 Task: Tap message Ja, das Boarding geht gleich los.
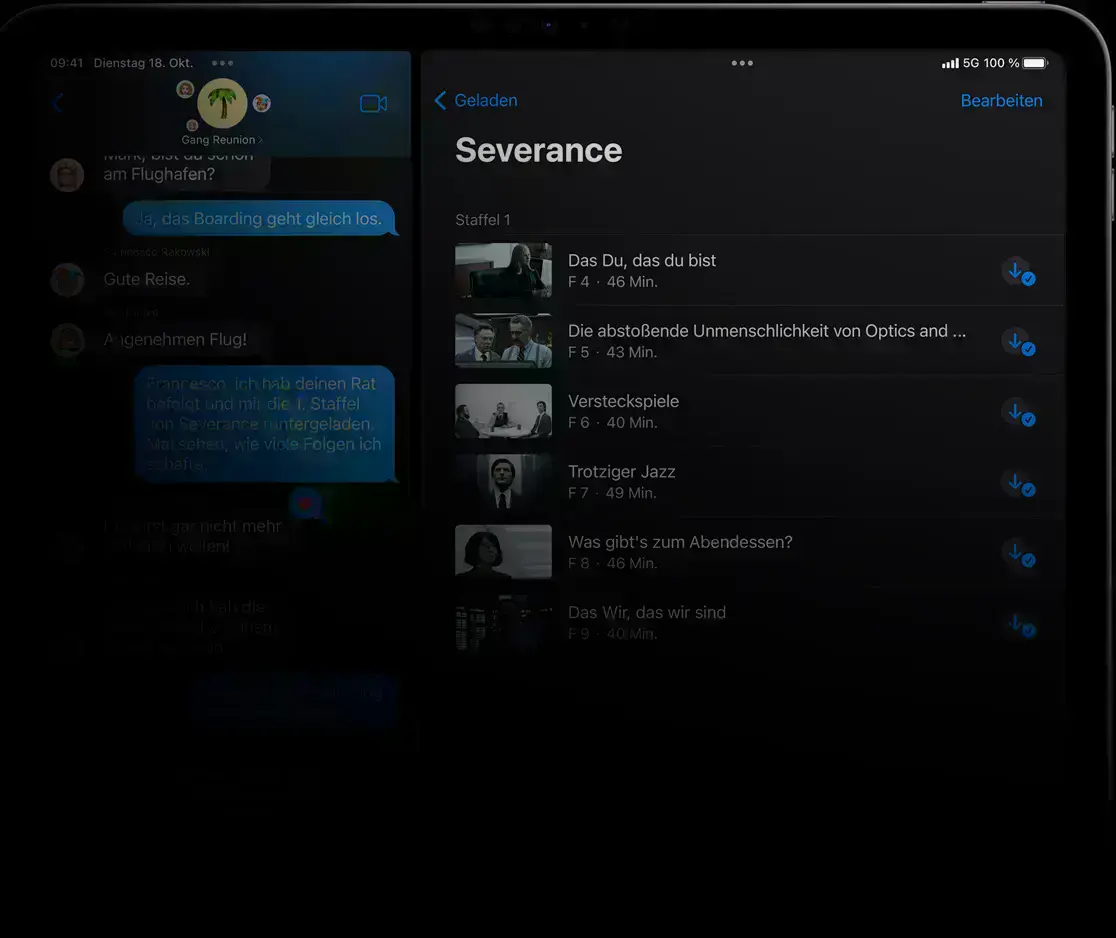(x=259, y=218)
